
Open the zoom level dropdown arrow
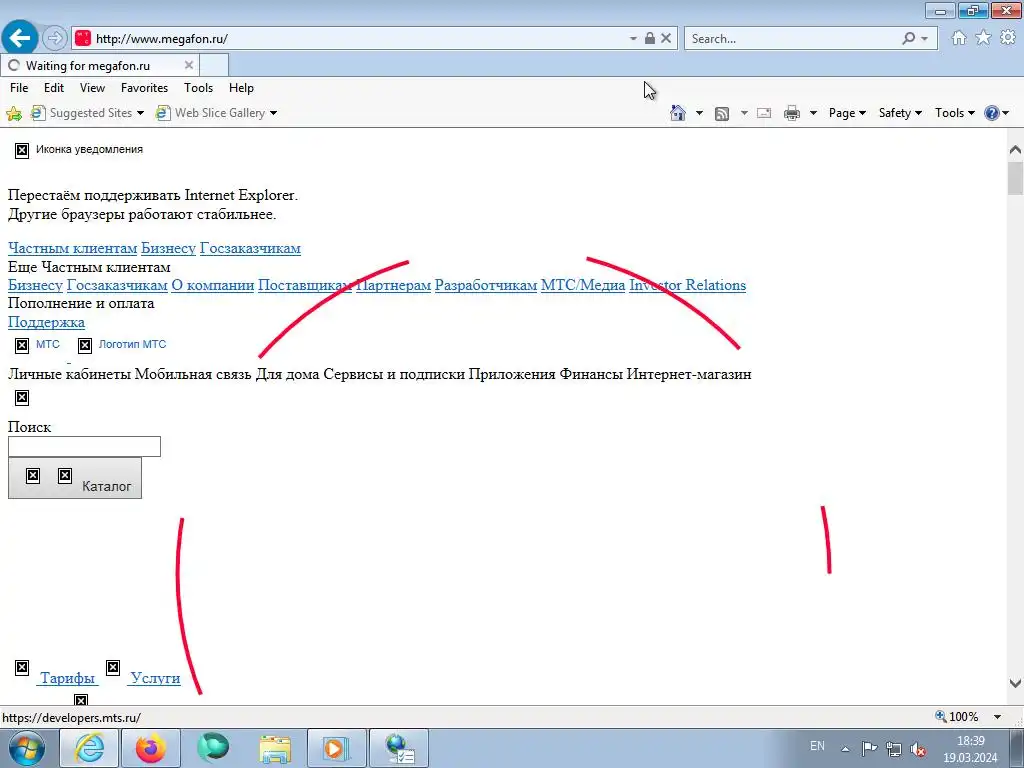997,717
